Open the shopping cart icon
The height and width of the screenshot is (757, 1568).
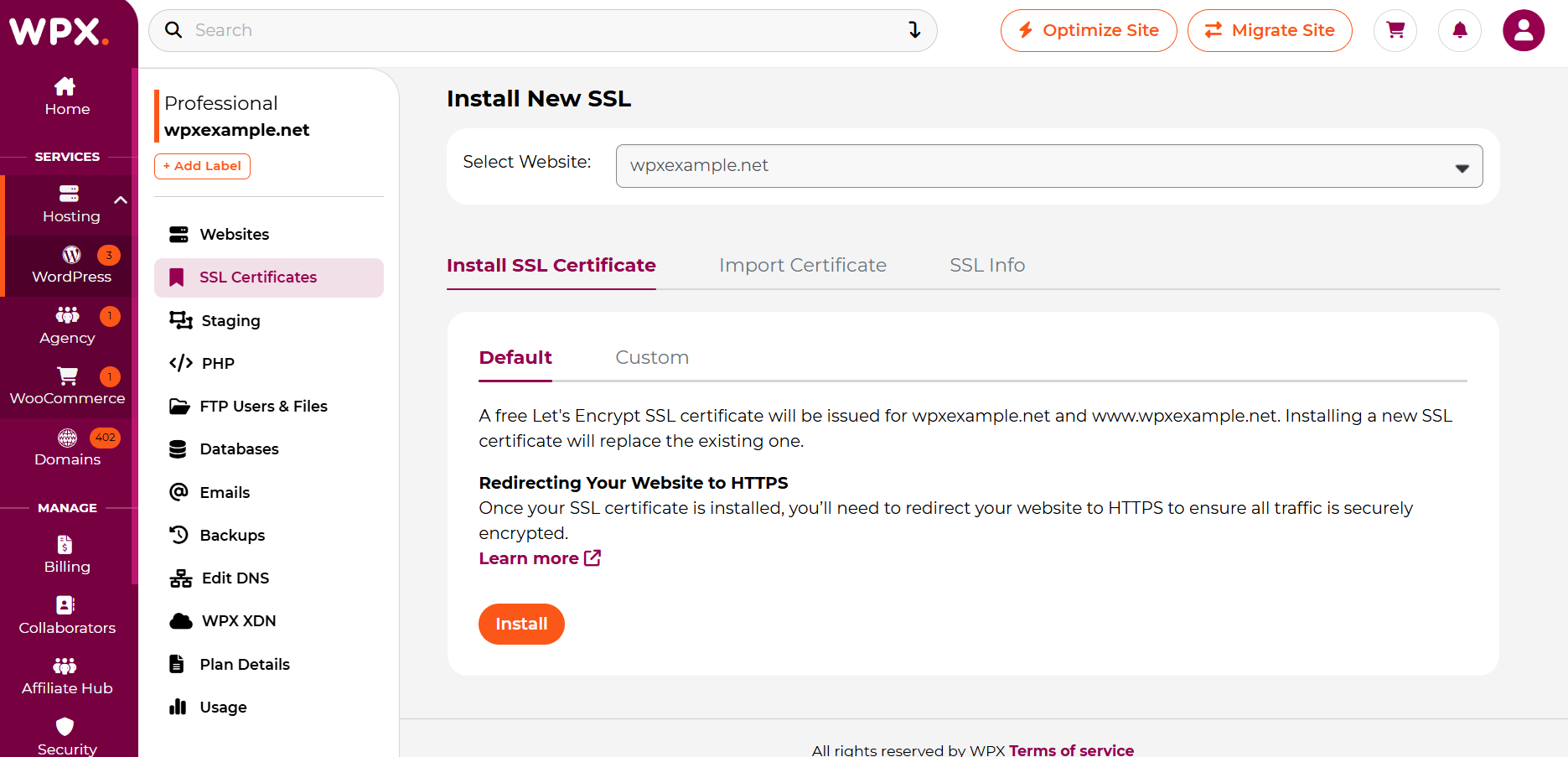[x=1395, y=30]
